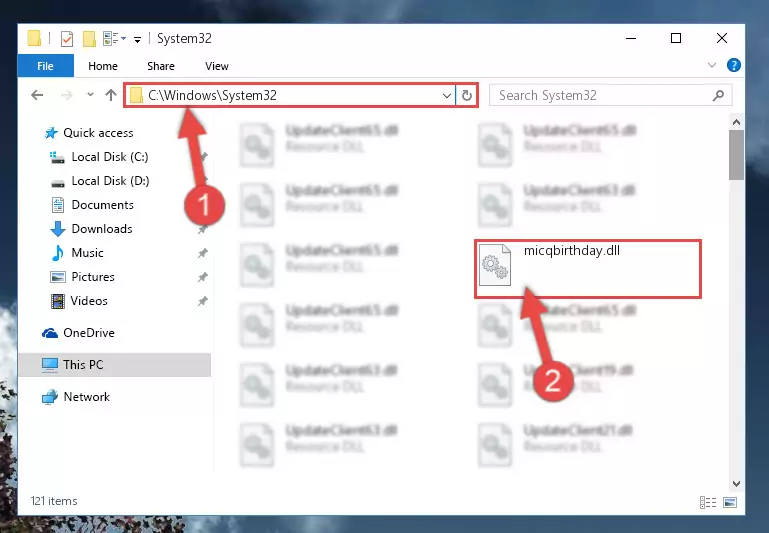Image resolution: width=769 pixels, height=533 pixels.
Task: Open the Videos folder in sidebar
Action: tap(89, 301)
